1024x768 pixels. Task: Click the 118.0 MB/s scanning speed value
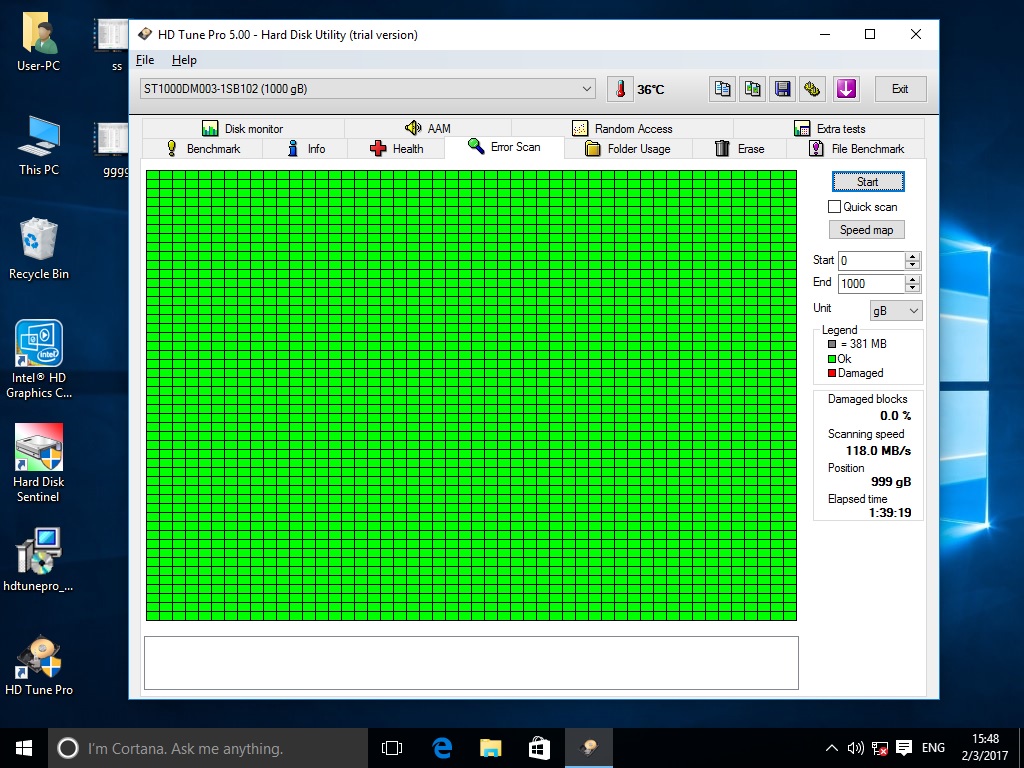(x=878, y=451)
